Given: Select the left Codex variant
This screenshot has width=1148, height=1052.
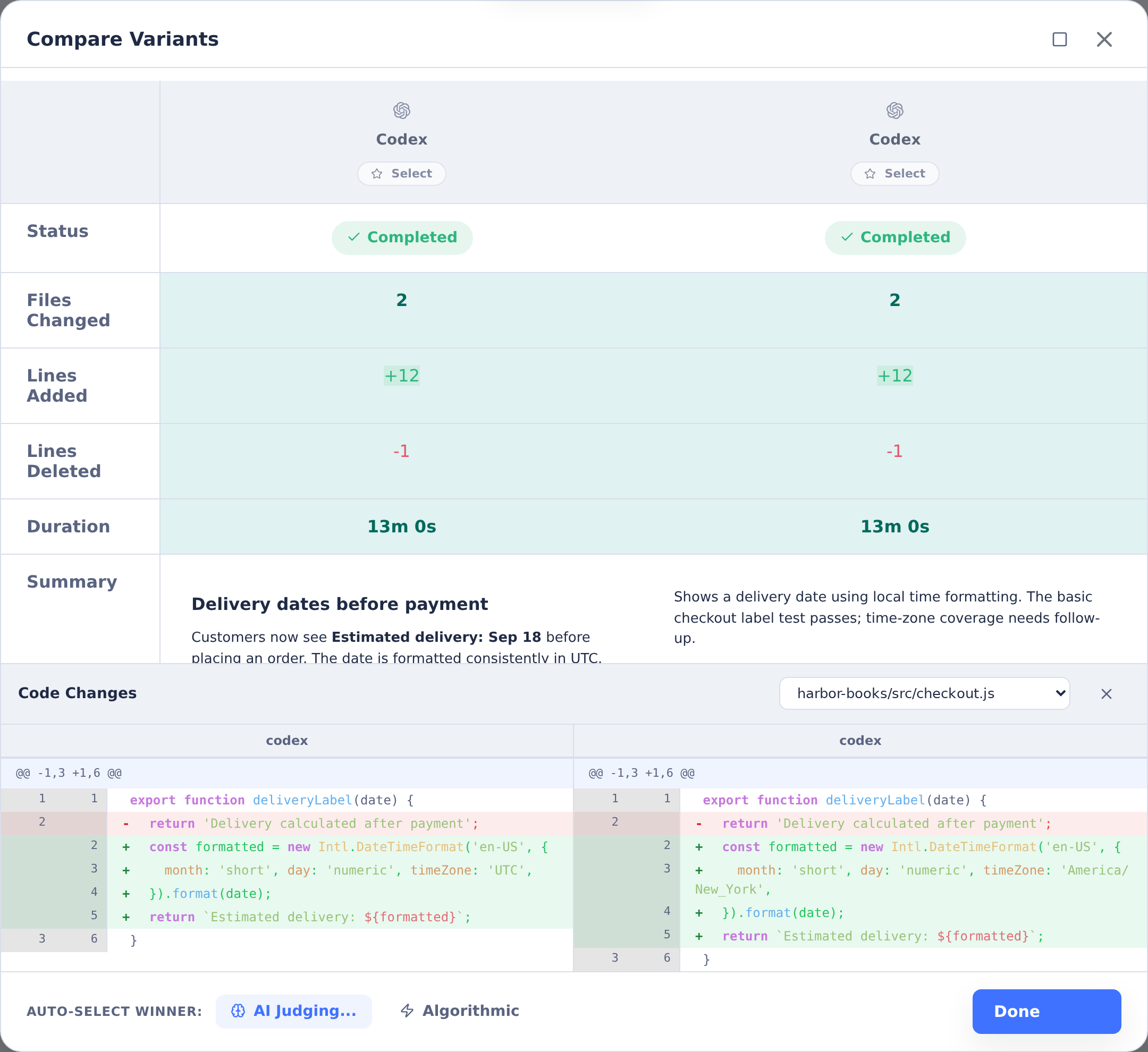Looking at the screenshot, I should (x=401, y=174).
